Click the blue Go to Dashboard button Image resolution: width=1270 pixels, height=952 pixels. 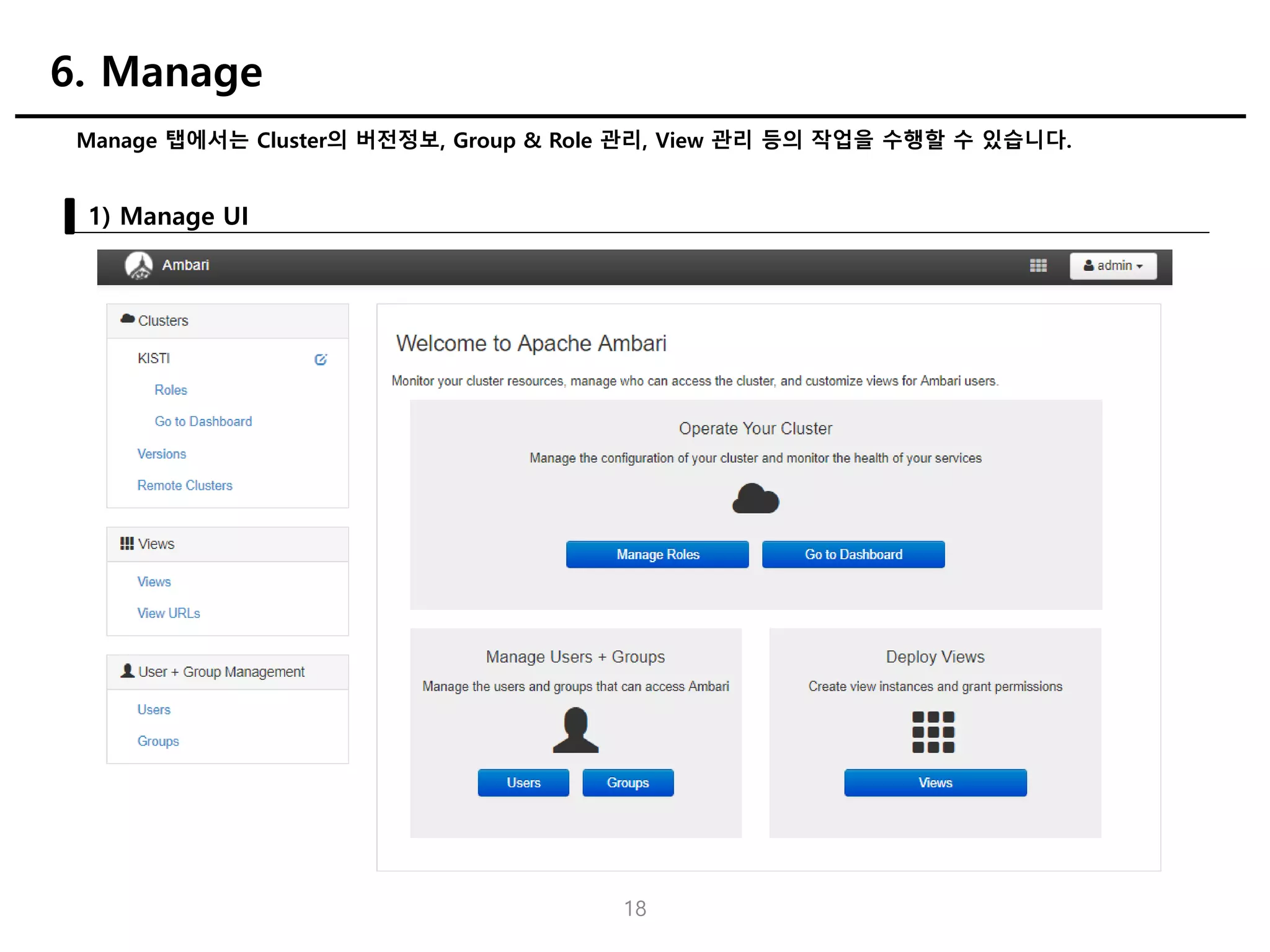[x=853, y=555]
